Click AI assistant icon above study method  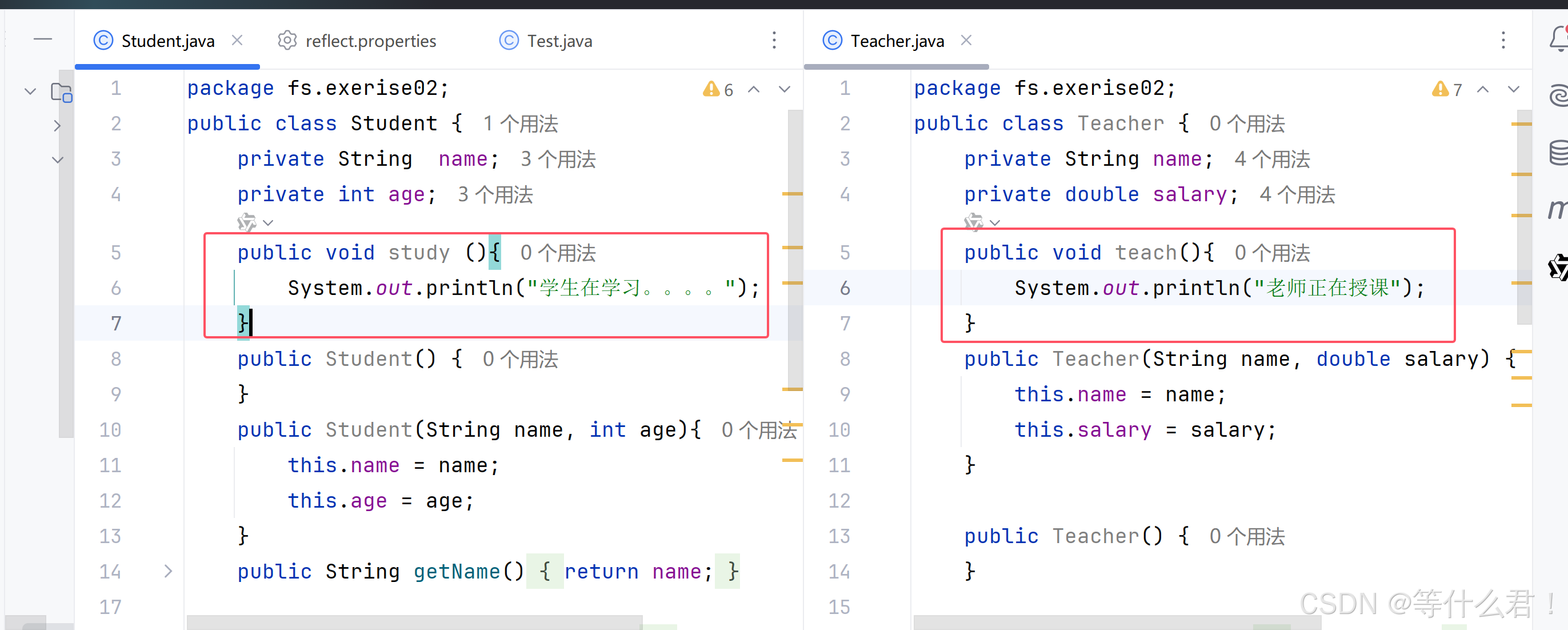[246, 222]
